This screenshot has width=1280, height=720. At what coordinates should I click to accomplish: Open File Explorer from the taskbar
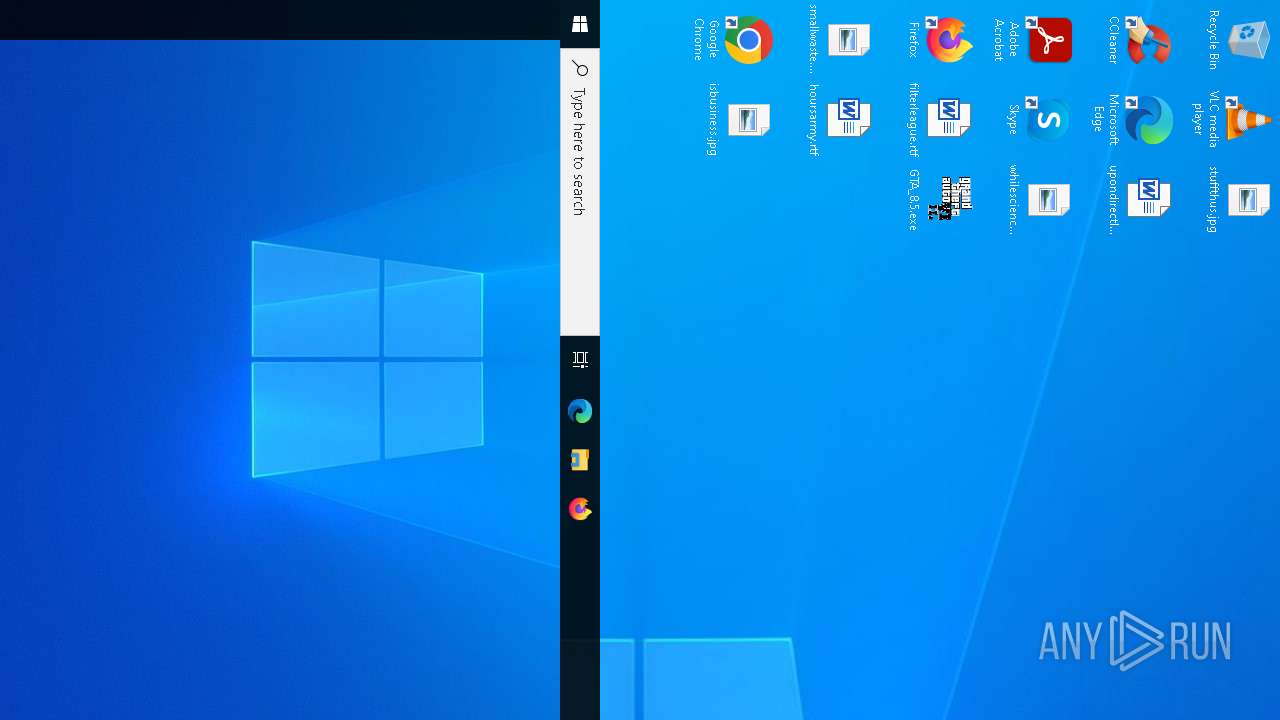[580, 460]
